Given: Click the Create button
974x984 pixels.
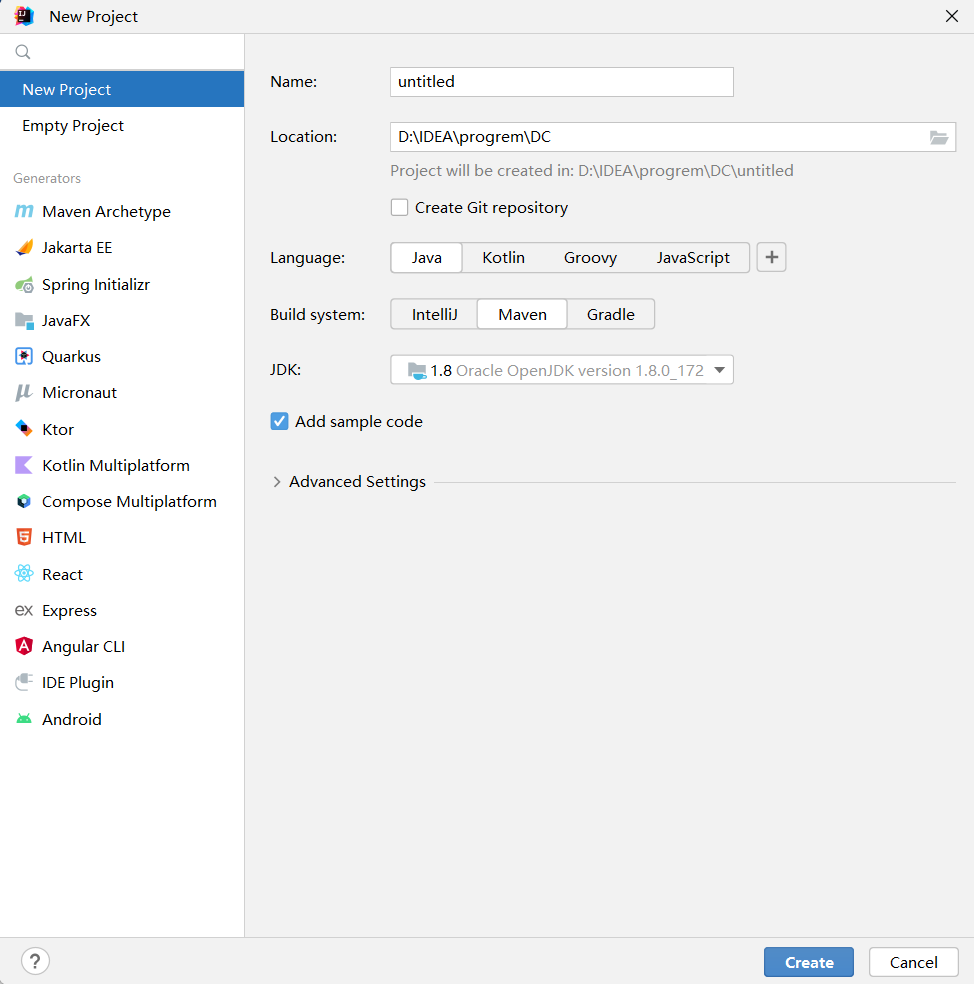Looking at the screenshot, I should click(809, 962).
